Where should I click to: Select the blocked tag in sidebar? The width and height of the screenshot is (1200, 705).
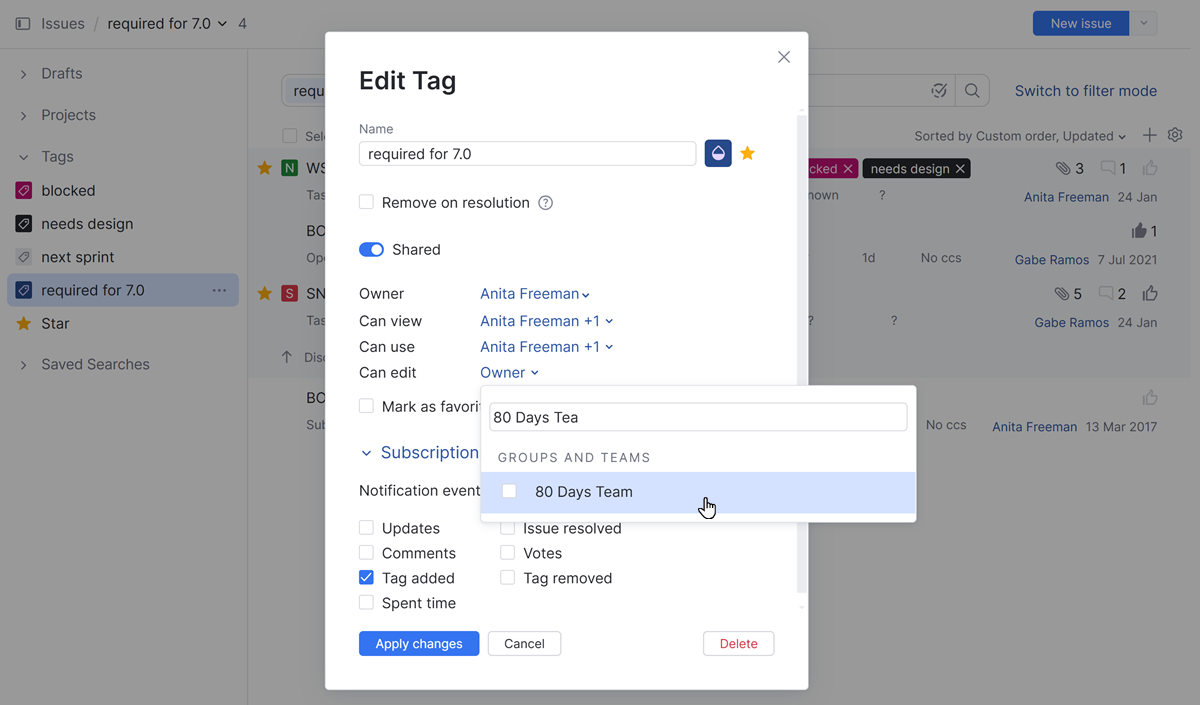tap(68, 191)
